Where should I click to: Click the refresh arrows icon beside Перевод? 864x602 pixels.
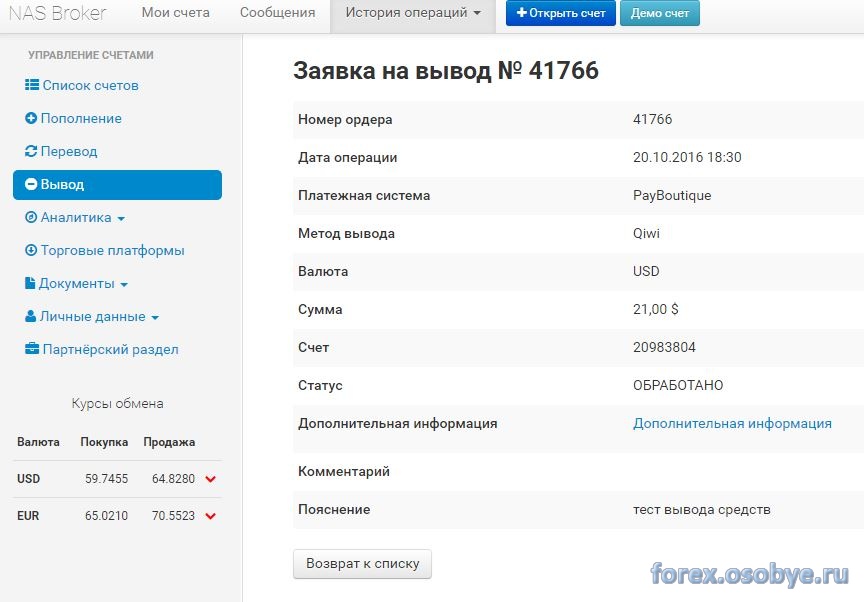[x=31, y=151]
